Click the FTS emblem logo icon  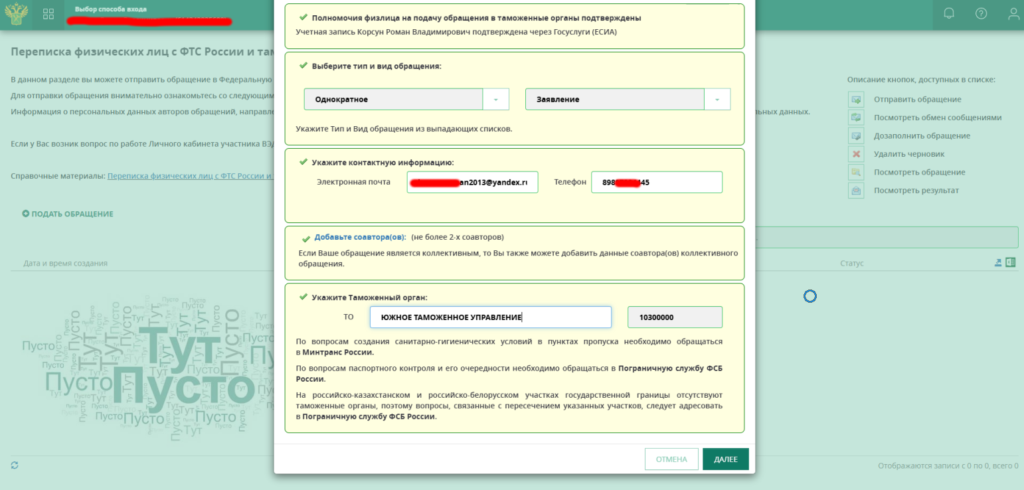[15, 14]
